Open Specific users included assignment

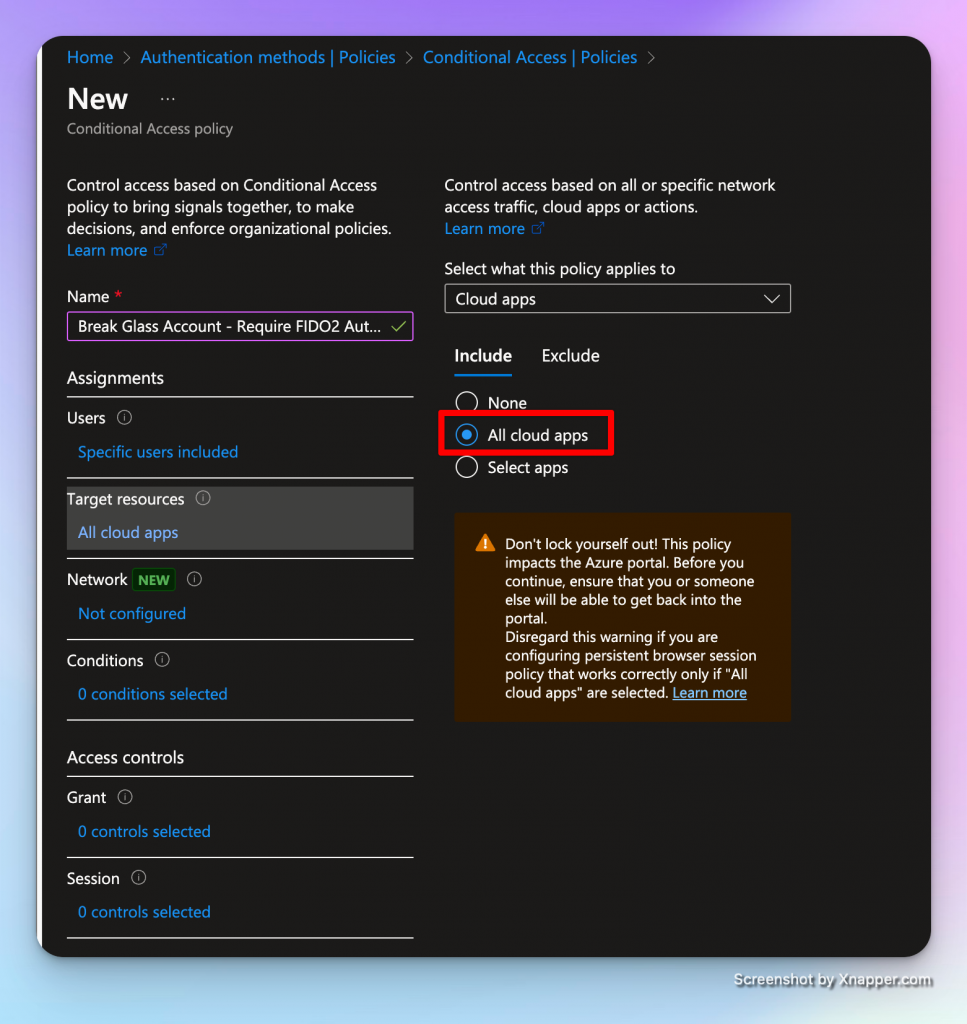158,452
